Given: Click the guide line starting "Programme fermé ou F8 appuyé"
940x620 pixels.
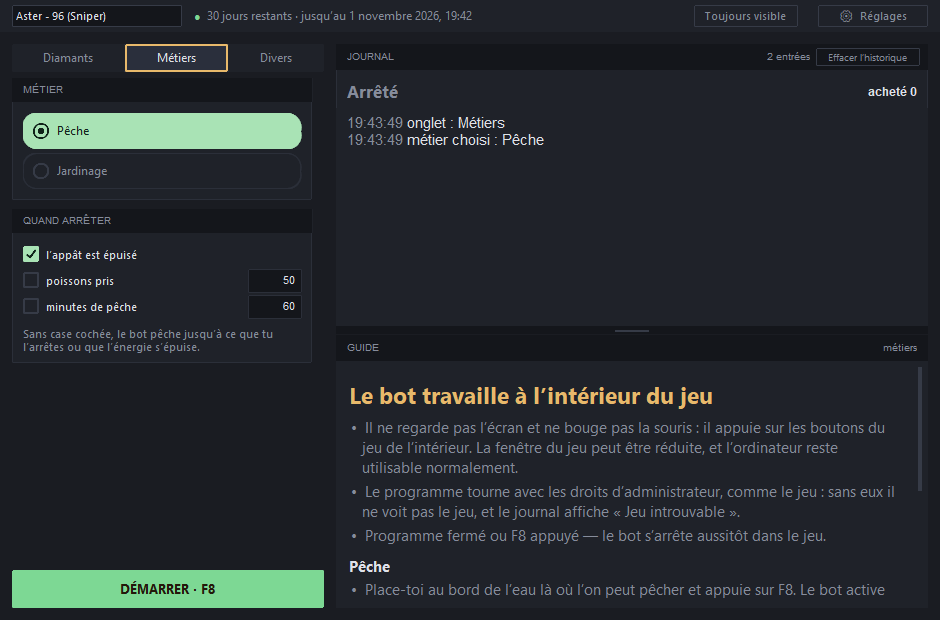Looking at the screenshot, I should (595, 536).
